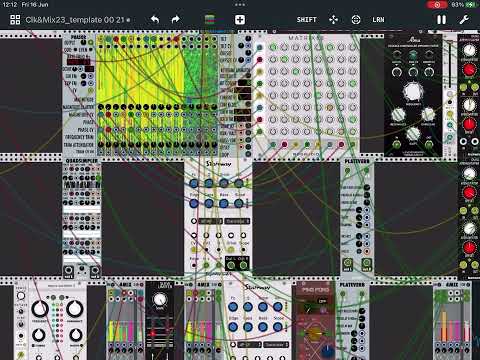Open right dropdown display on middle Stairway
The image size is (480, 360).
pos(237,221)
